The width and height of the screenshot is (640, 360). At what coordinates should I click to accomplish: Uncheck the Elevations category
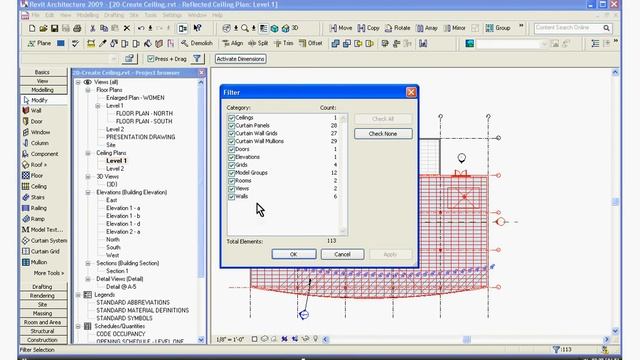click(231, 157)
